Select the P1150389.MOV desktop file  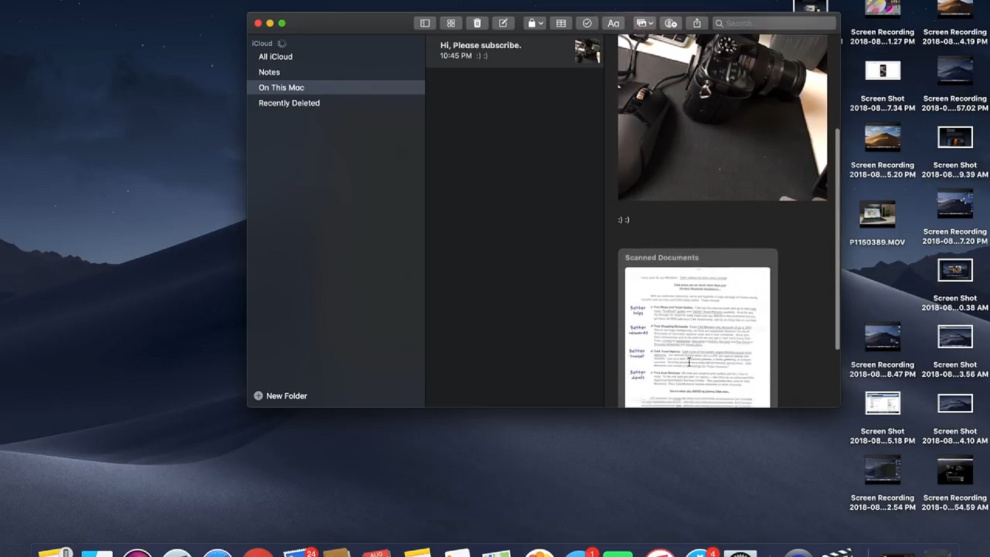pyautogui.click(x=877, y=215)
